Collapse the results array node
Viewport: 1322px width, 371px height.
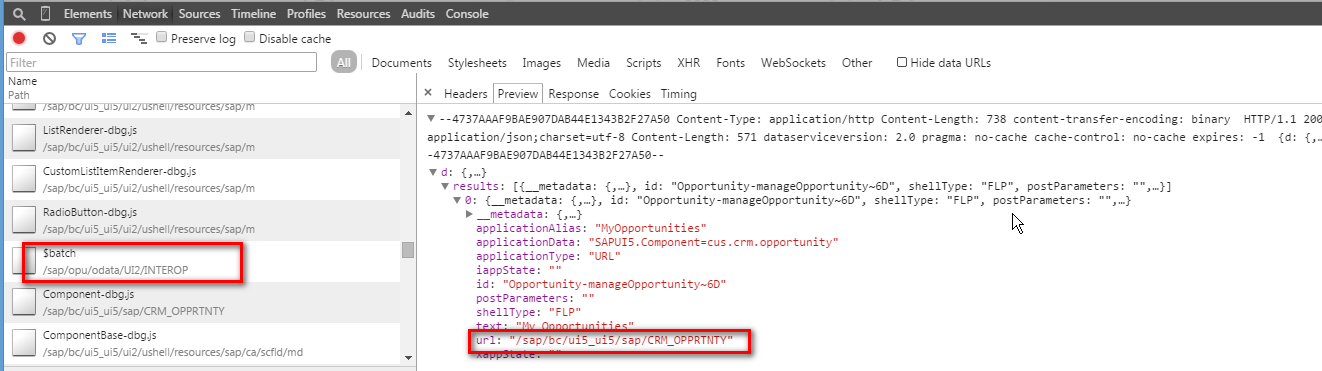[445, 187]
